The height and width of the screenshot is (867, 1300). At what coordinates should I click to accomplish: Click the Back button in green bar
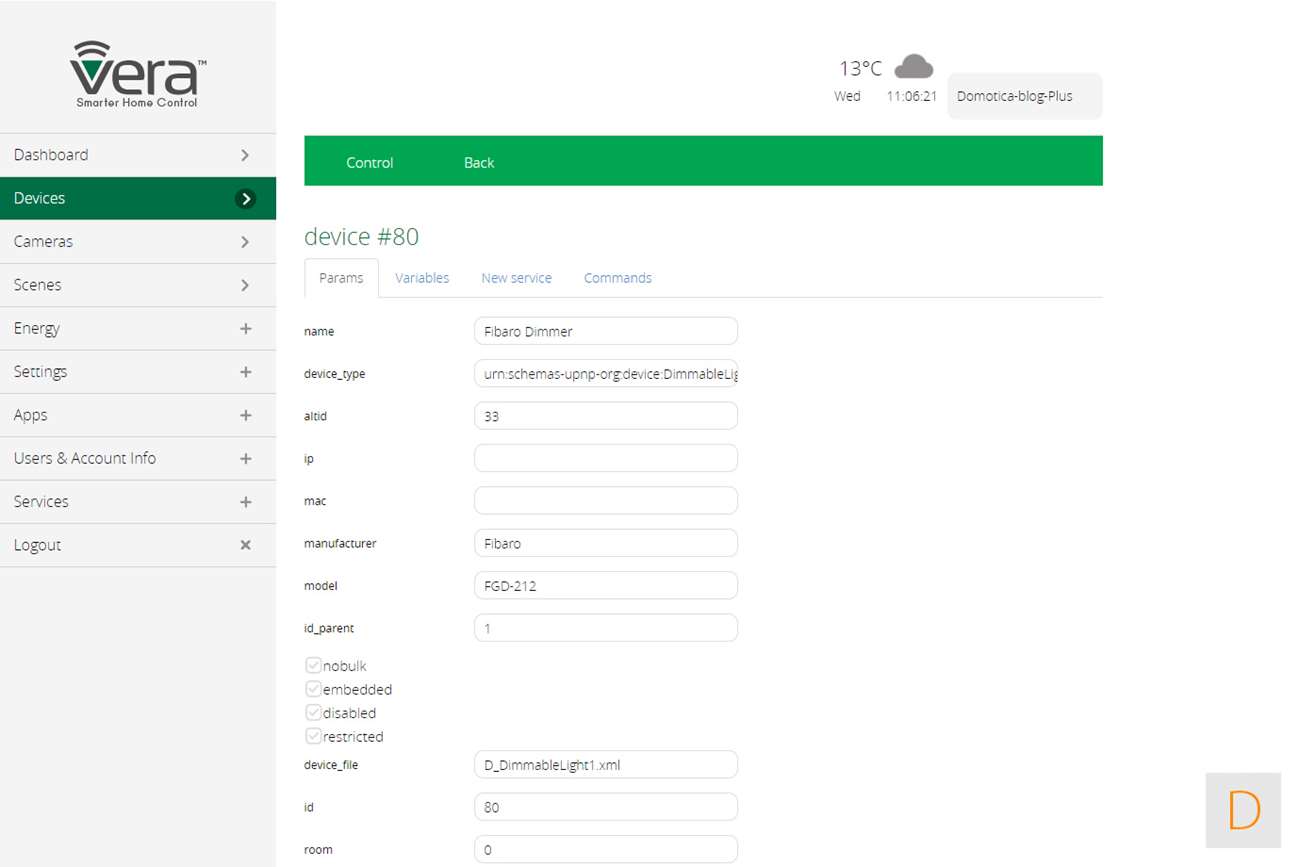(479, 162)
